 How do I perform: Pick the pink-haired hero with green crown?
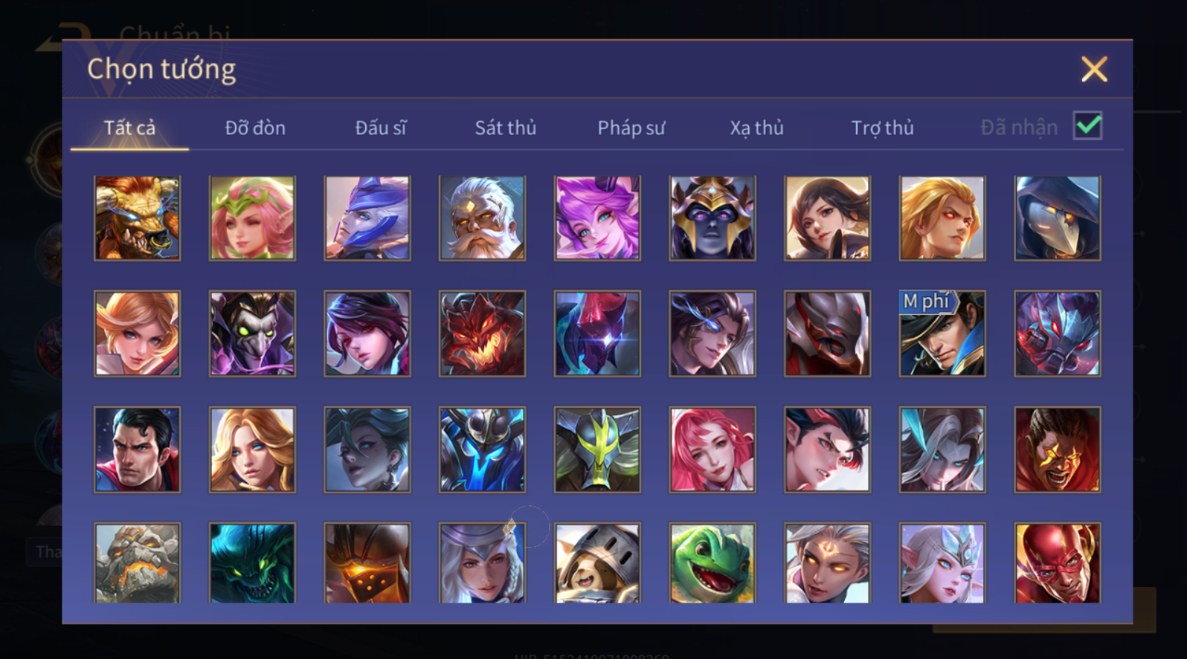tap(252, 219)
